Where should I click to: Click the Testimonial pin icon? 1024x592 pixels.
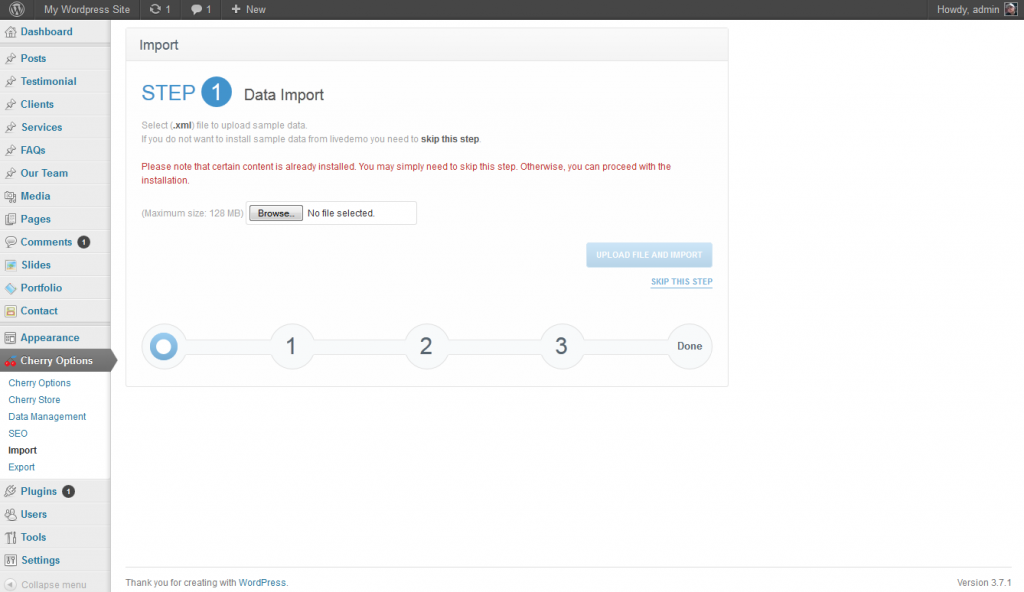pyautogui.click(x=10, y=81)
